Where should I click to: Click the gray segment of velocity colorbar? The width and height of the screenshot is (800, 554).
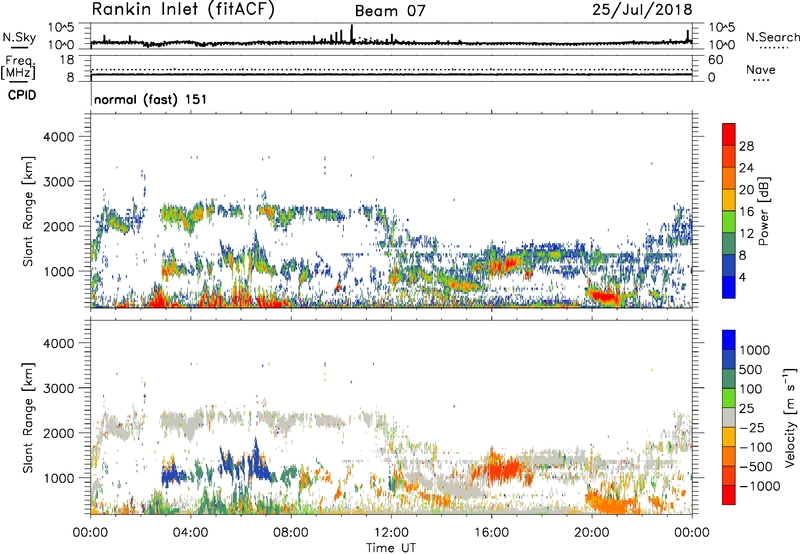pyautogui.click(x=729, y=417)
